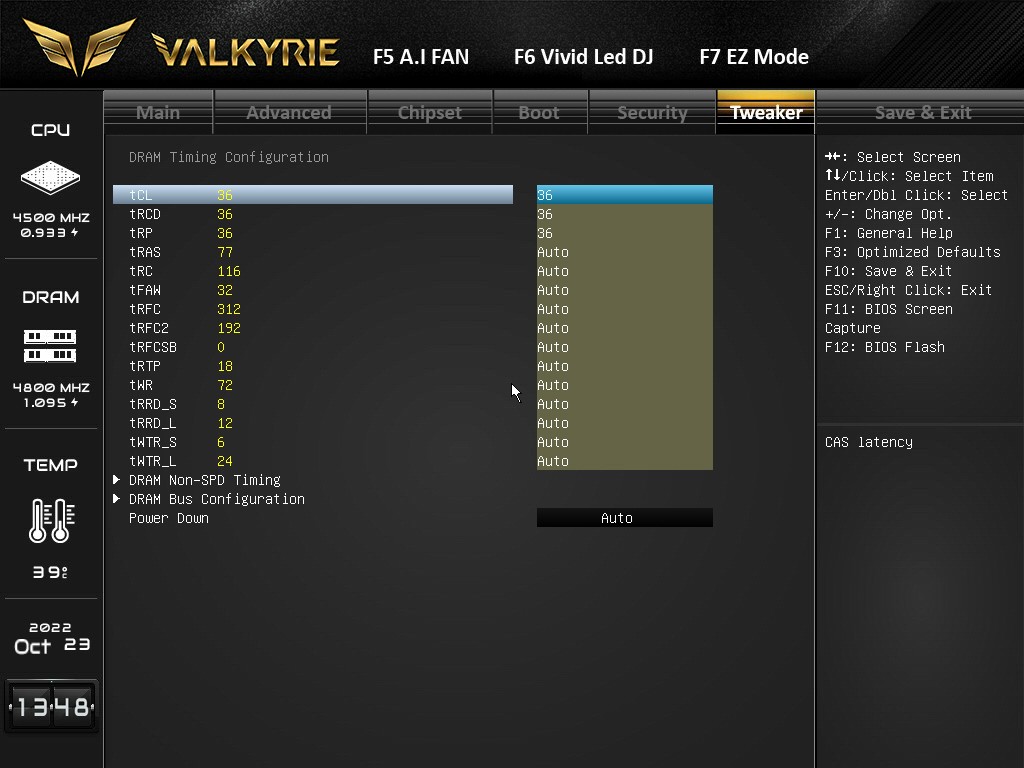The width and height of the screenshot is (1024, 768).
Task: Select the tRCD row label
Action: 145,214
